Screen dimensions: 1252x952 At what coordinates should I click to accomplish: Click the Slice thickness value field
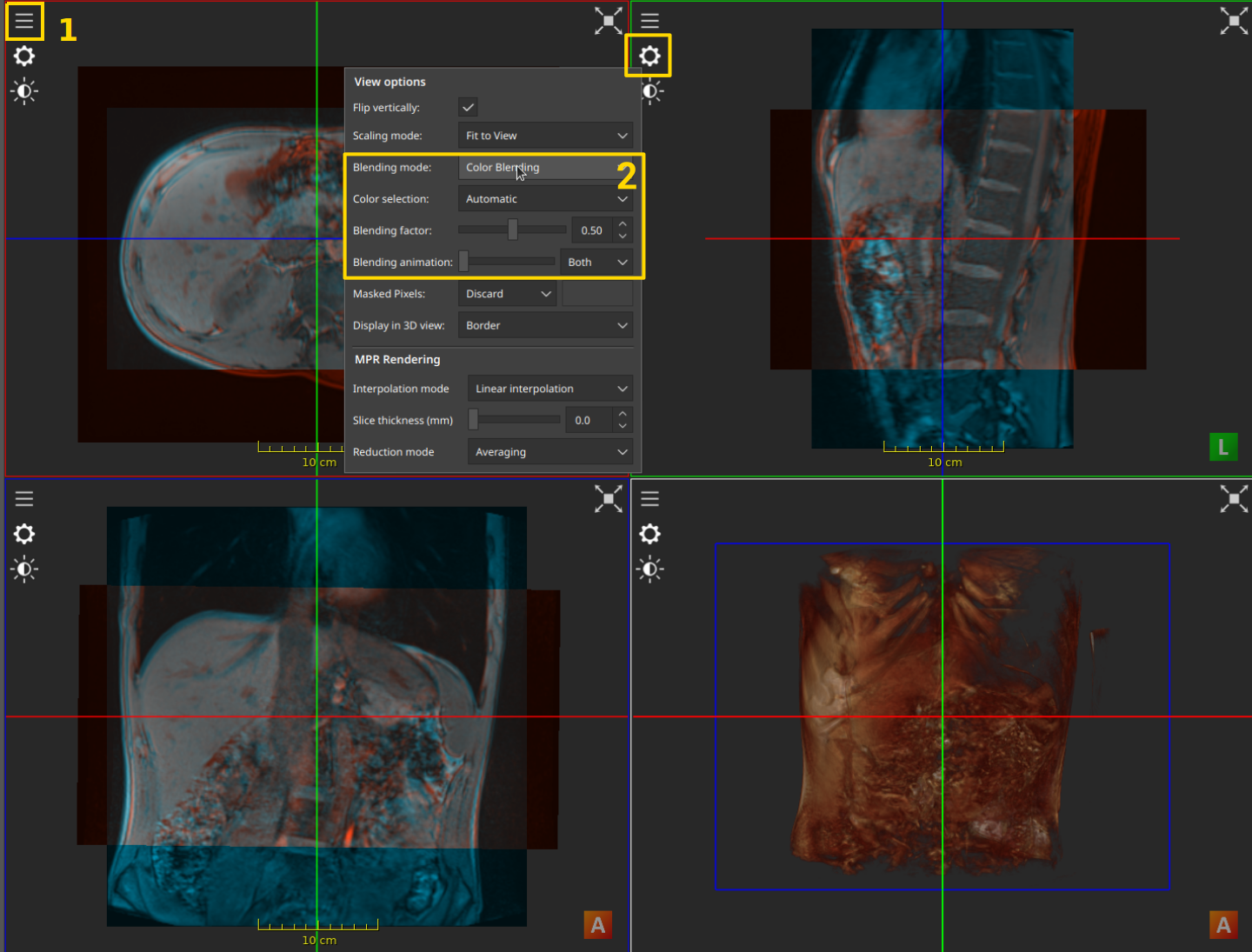click(x=589, y=420)
